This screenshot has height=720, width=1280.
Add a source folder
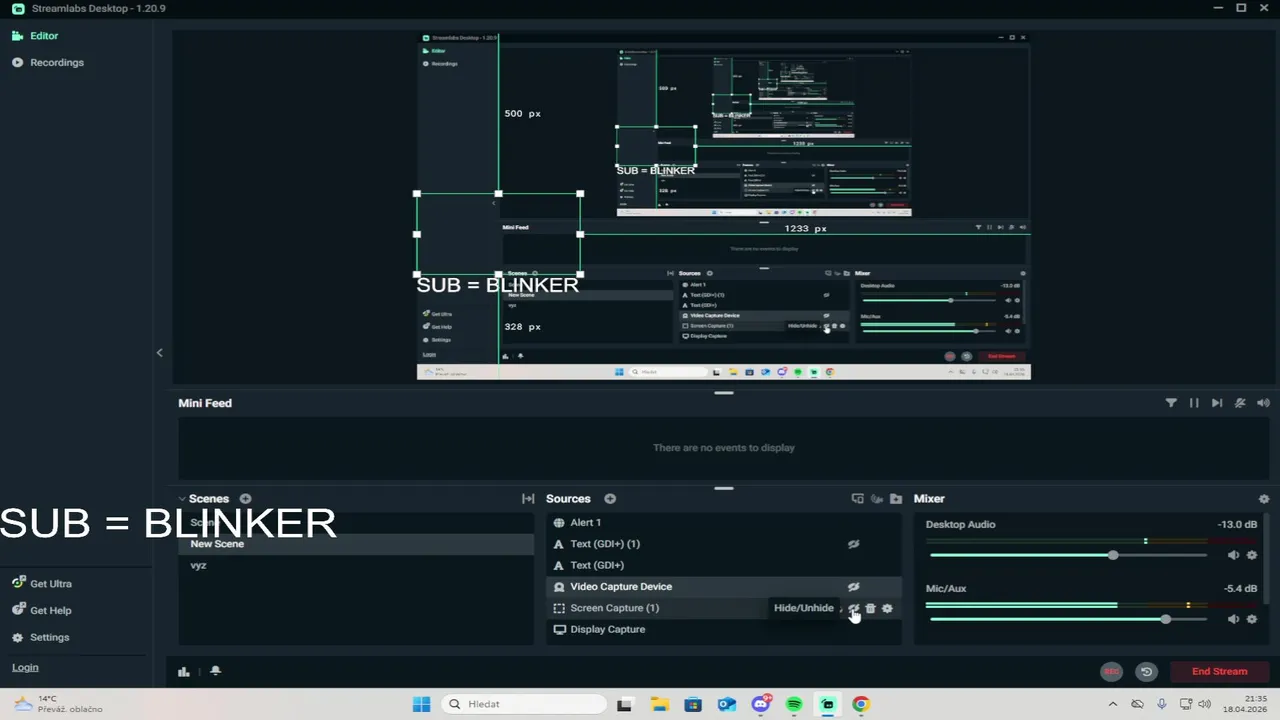tap(896, 499)
